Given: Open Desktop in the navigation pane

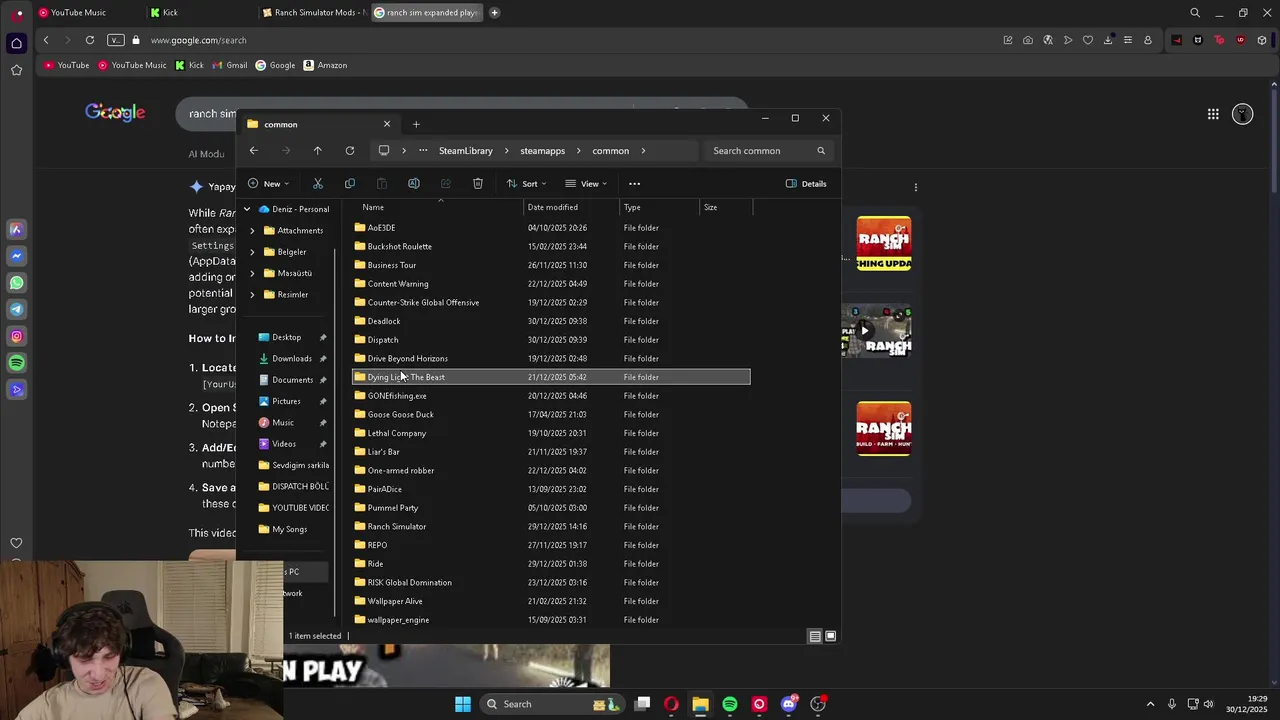Looking at the screenshot, I should point(286,337).
